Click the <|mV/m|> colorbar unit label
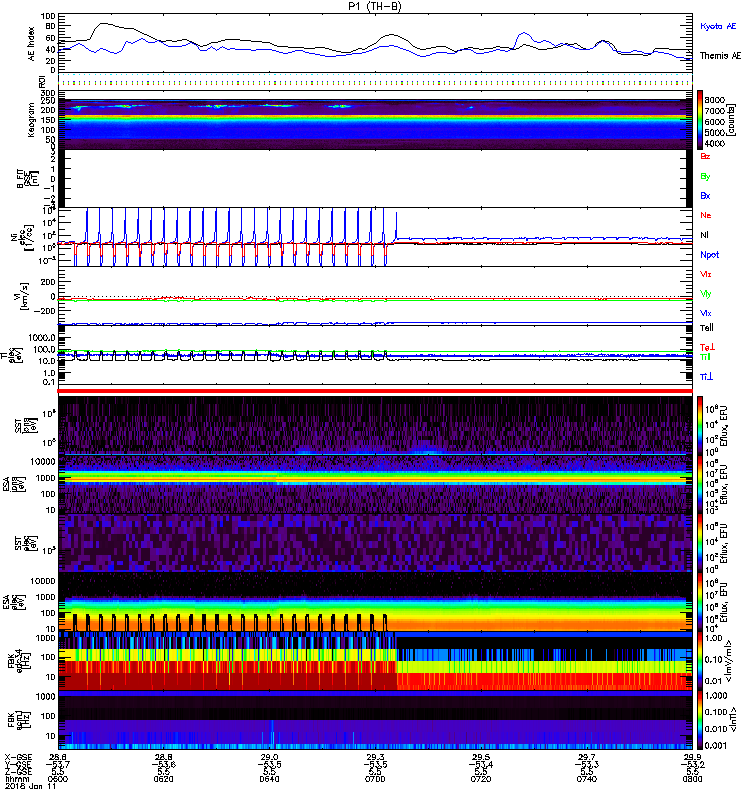Image resolution: width=750 pixels, height=800 pixels. pos(731,661)
